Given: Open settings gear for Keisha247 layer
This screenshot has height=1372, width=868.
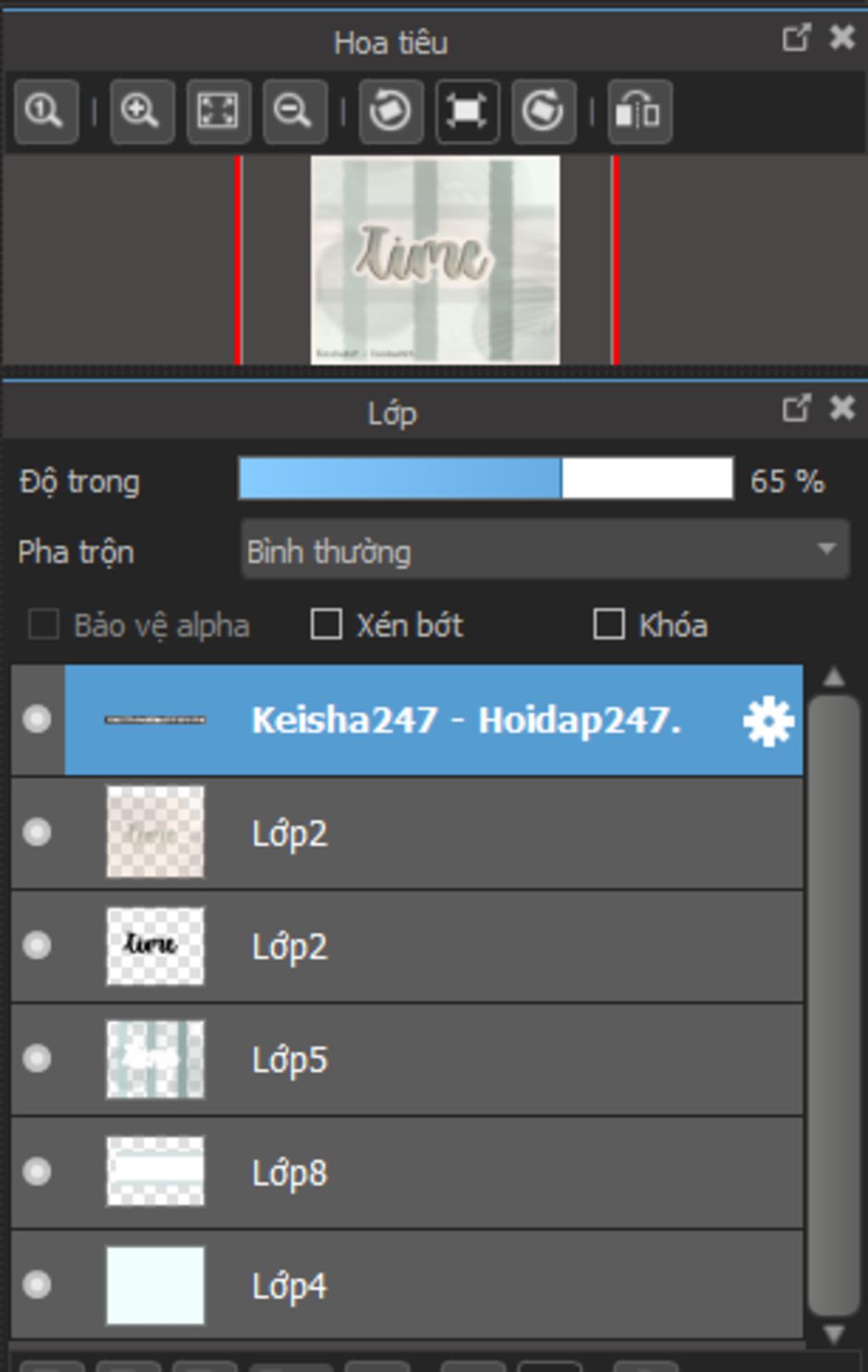Looking at the screenshot, I should 768,722.
